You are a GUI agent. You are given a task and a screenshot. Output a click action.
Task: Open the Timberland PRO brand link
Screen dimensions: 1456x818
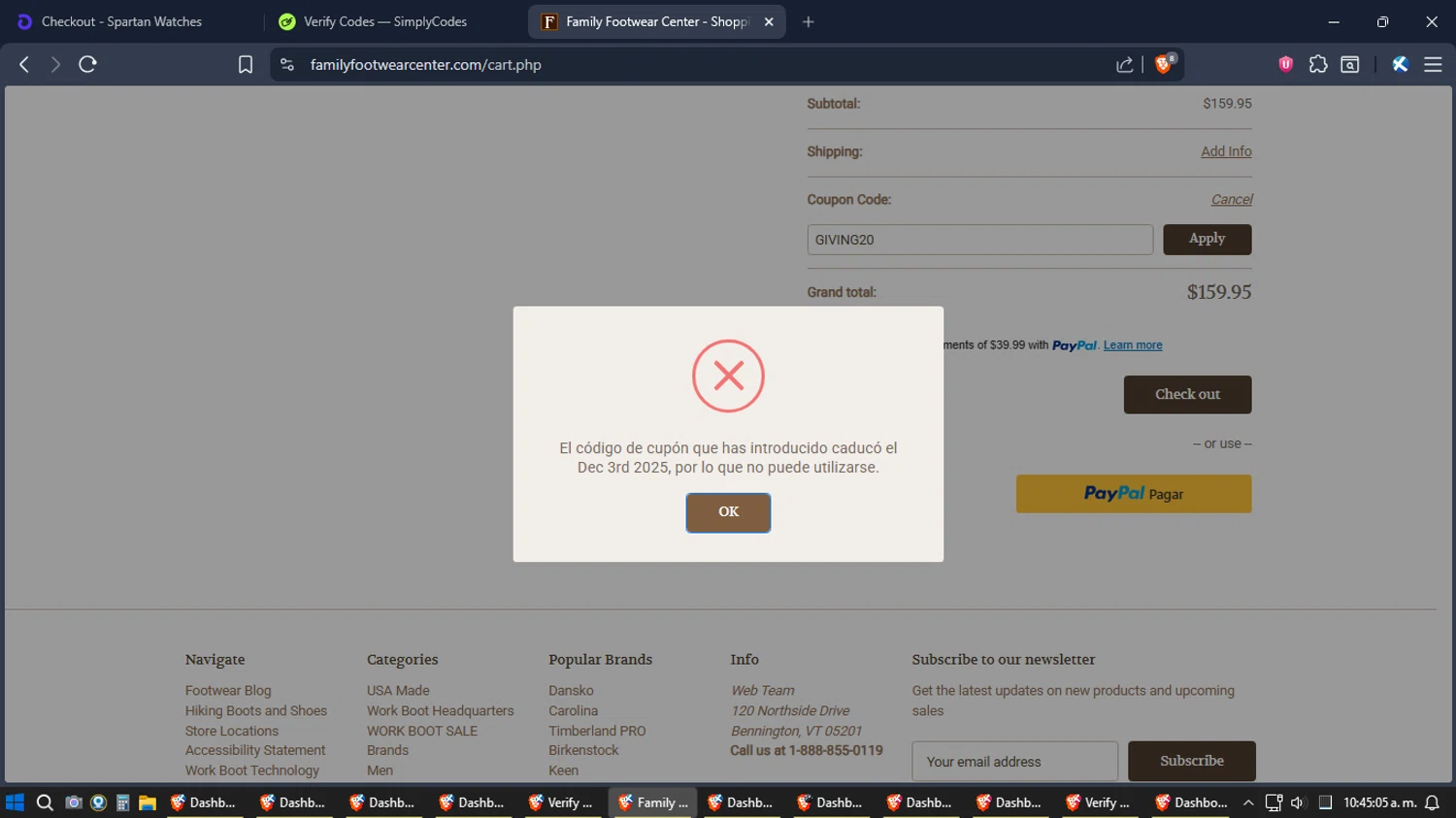tap(597, 731)
